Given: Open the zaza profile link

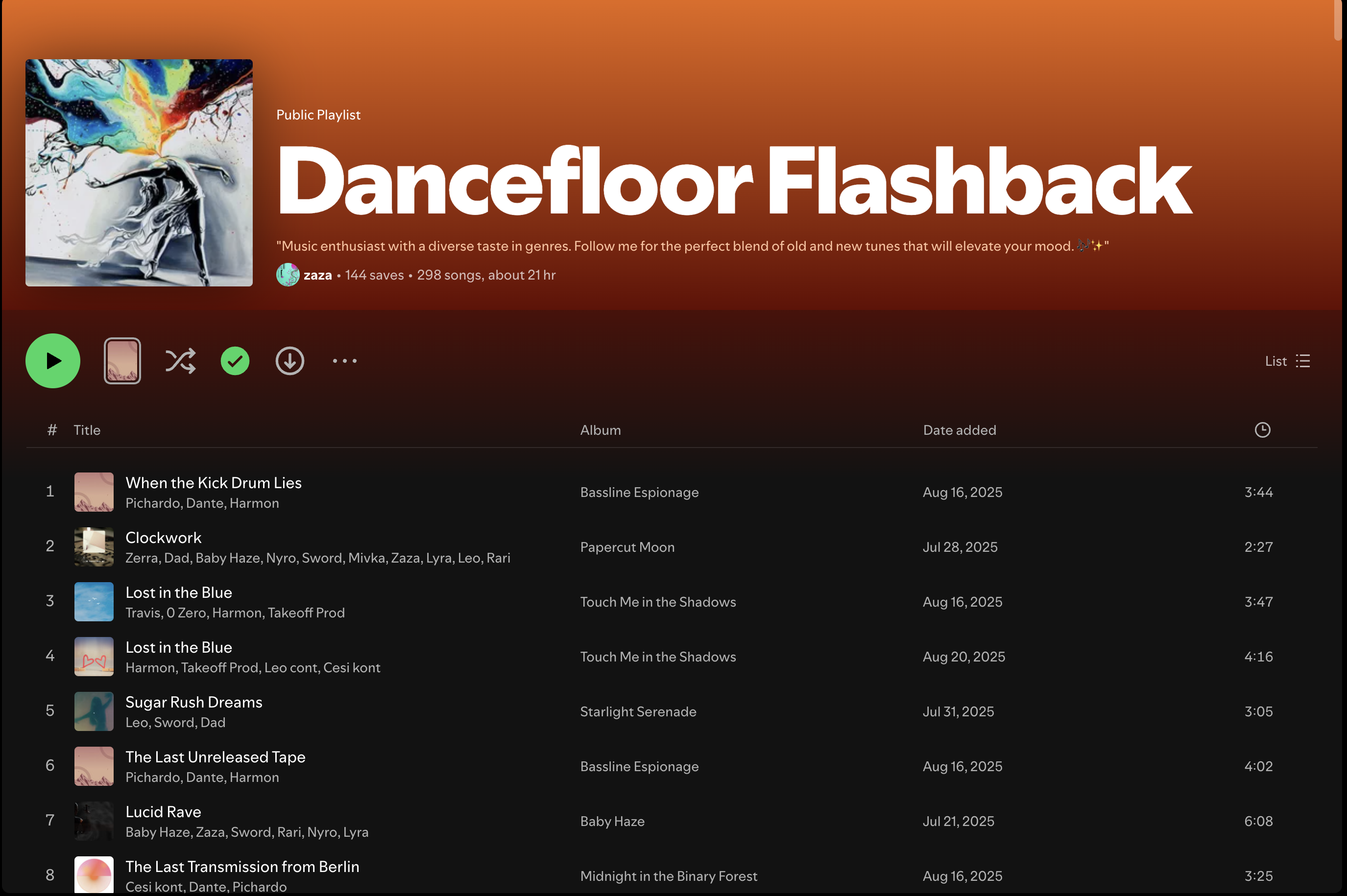Looking at the screenshot, I should (318, 275).
